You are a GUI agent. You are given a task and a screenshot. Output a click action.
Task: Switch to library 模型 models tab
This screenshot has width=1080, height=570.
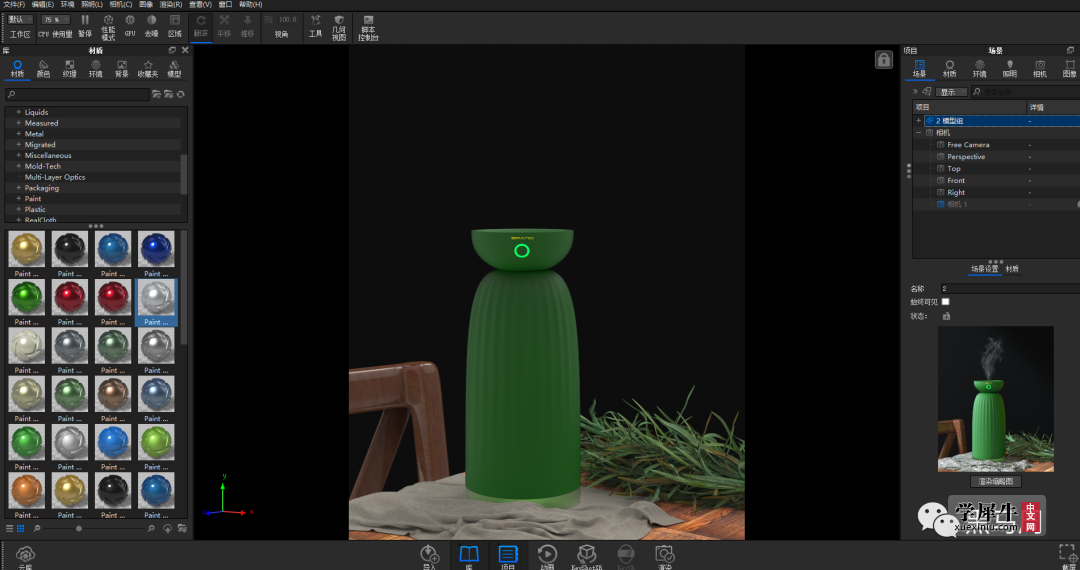pos(174,69)
